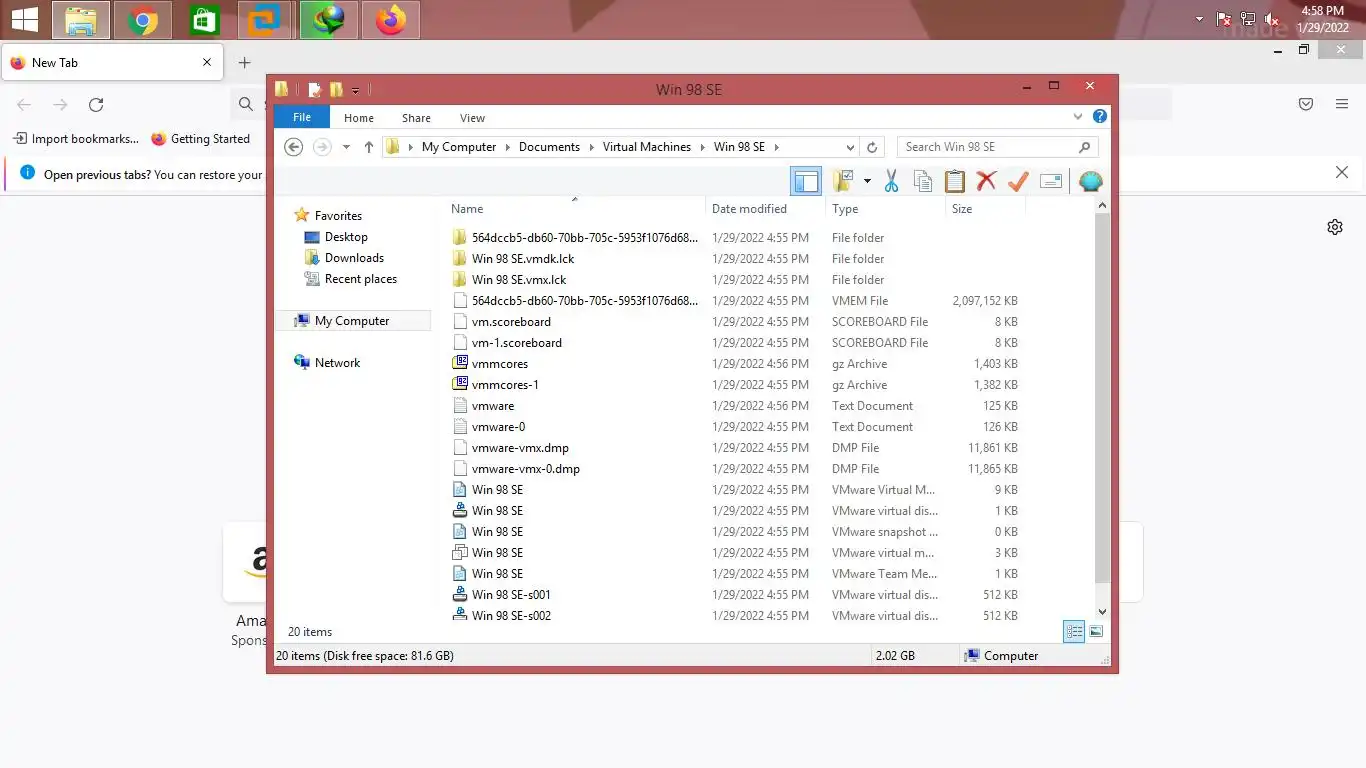This screenshot has width=1366, height=768.
Task: Expand chevron between Documents and Virtual Machines
Action: point(591,147)
